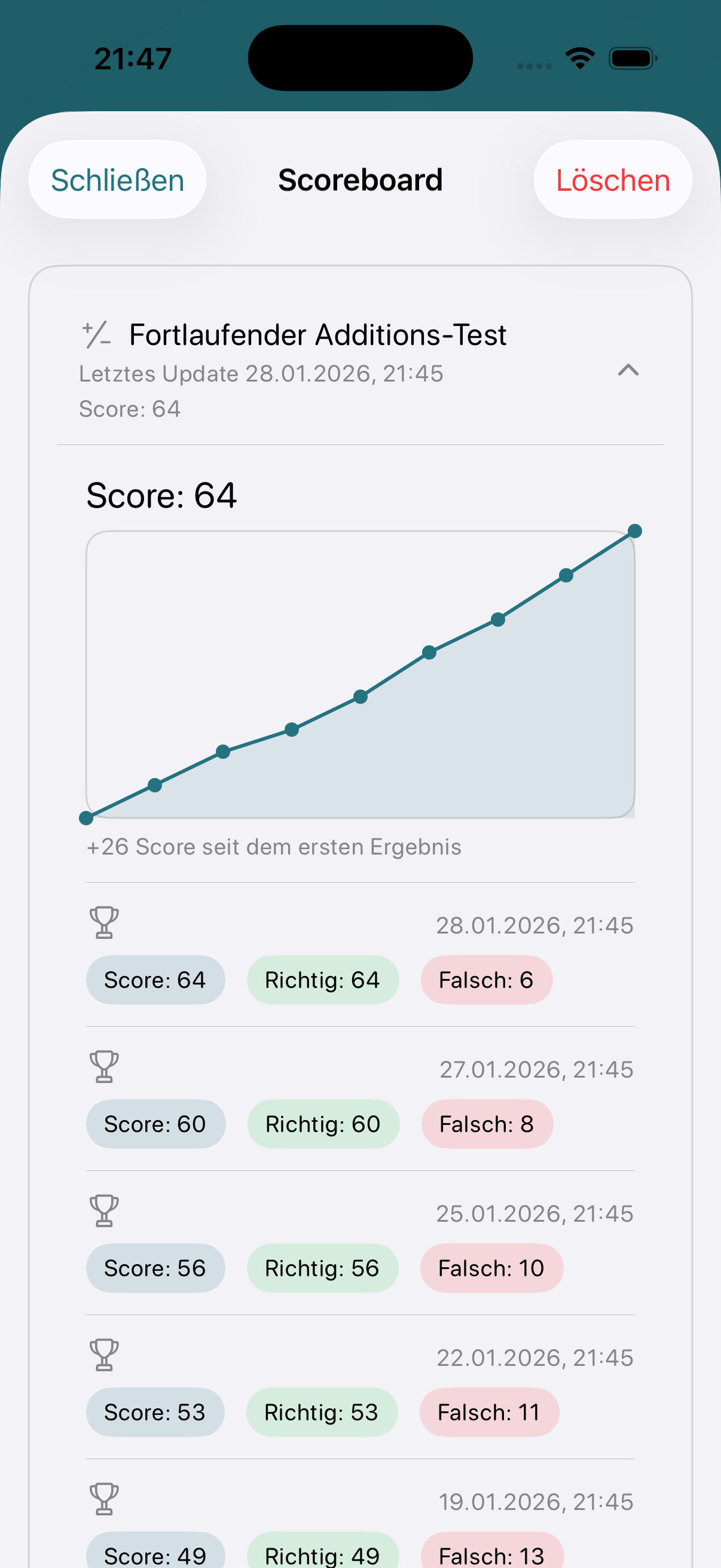Tap the Score: 64 badge
Viewport: 721px width, 1568px height.
tap(155, 980)
